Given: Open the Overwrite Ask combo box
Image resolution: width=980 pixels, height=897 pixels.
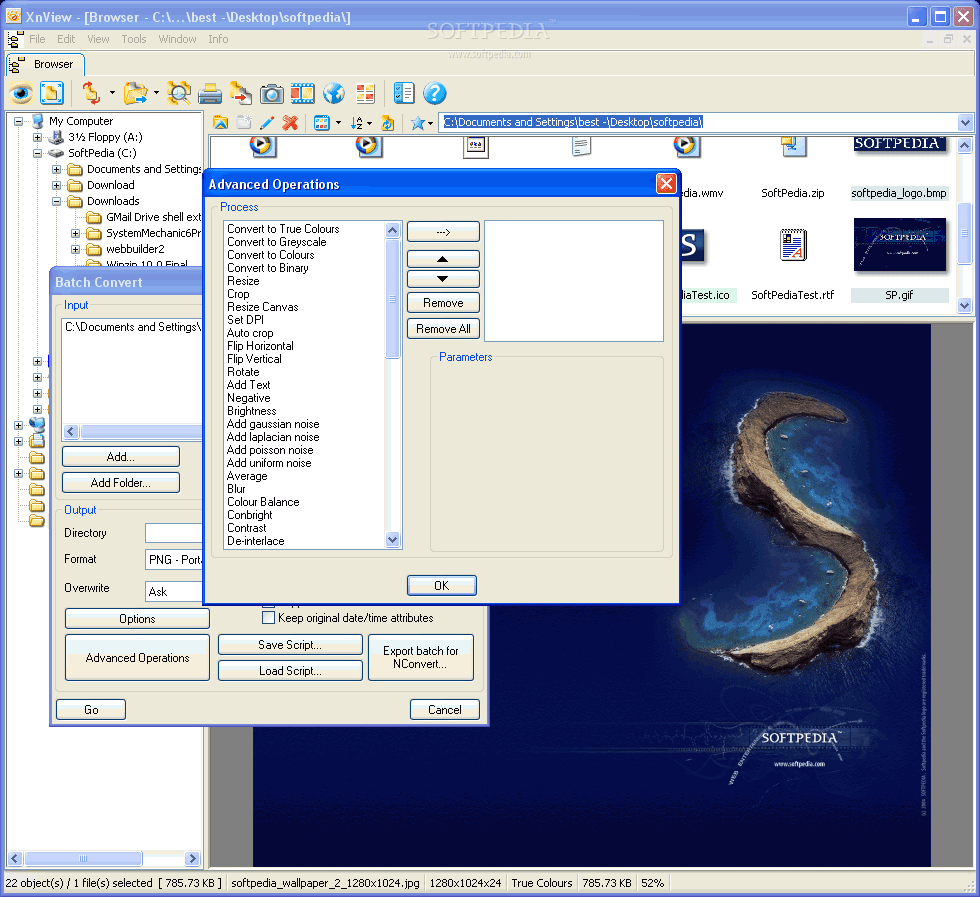Looking at the screenshot, I should click(174, 591).
